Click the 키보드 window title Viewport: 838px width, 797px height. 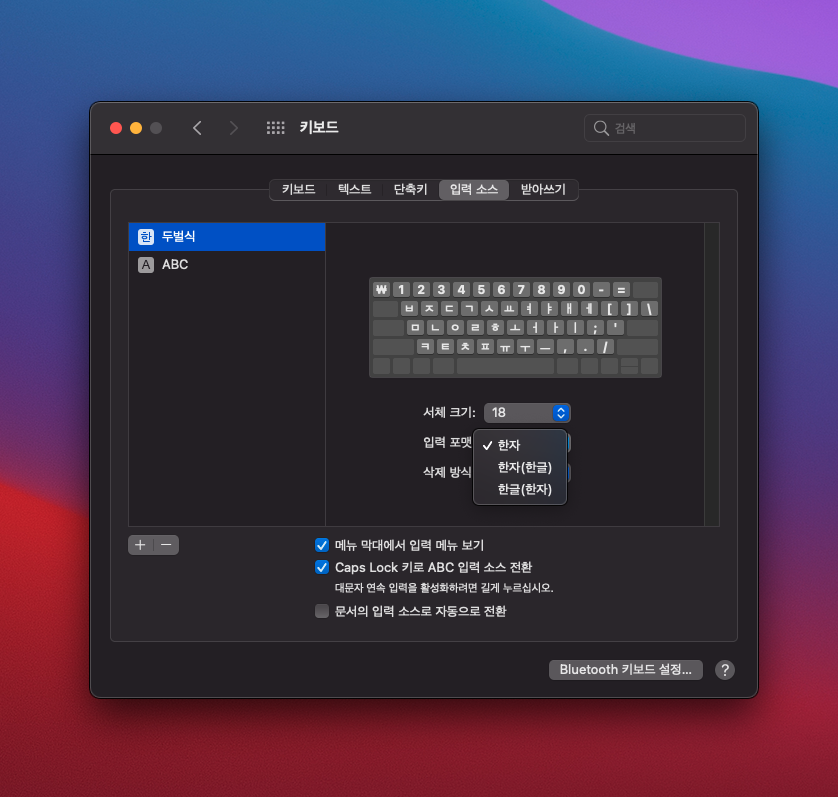(x=319, y=128)
